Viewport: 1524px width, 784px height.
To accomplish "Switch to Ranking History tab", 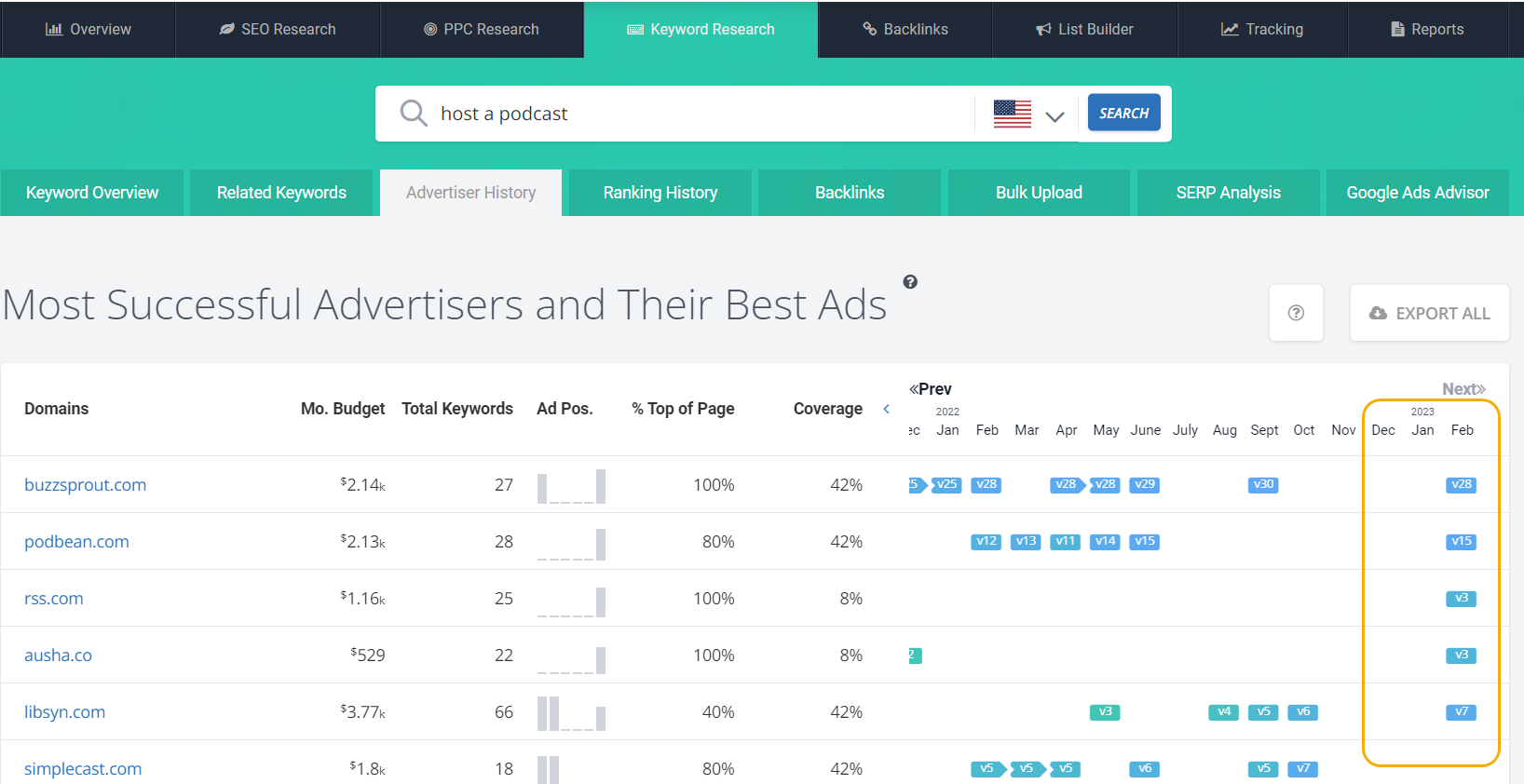I will [660, 193].
